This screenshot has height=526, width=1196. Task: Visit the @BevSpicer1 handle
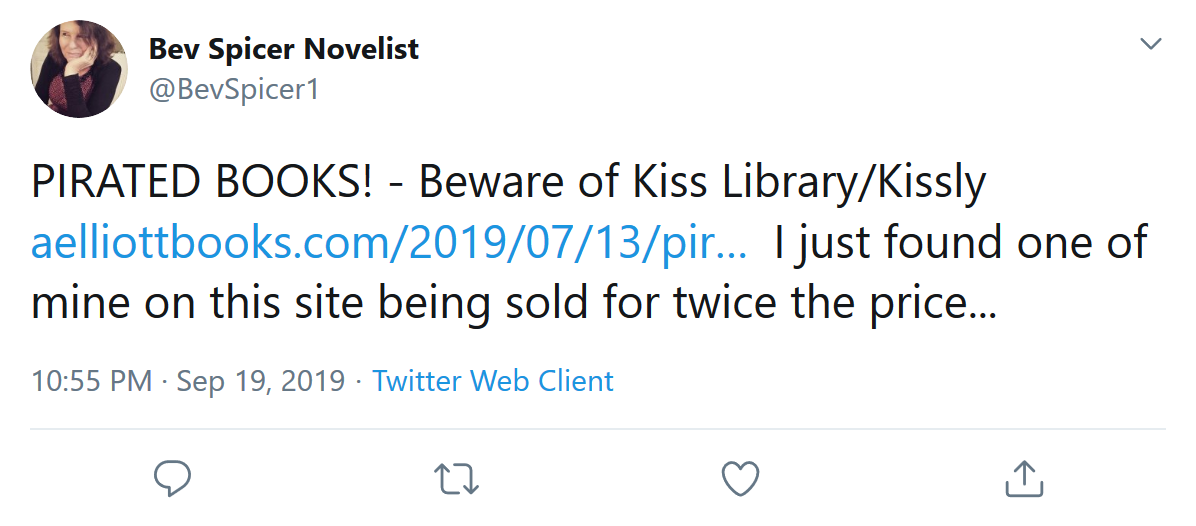click(x=233, y=89)
